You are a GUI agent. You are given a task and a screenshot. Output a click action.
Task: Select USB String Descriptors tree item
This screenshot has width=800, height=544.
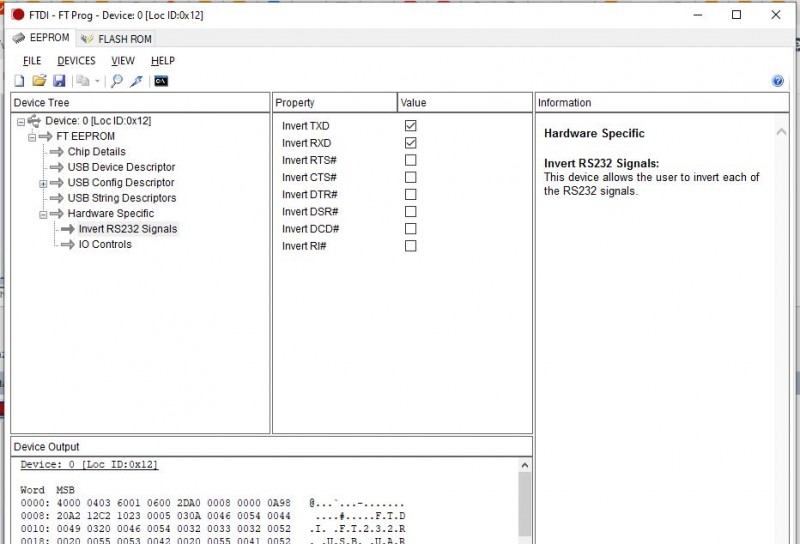(x=122, y=198)
